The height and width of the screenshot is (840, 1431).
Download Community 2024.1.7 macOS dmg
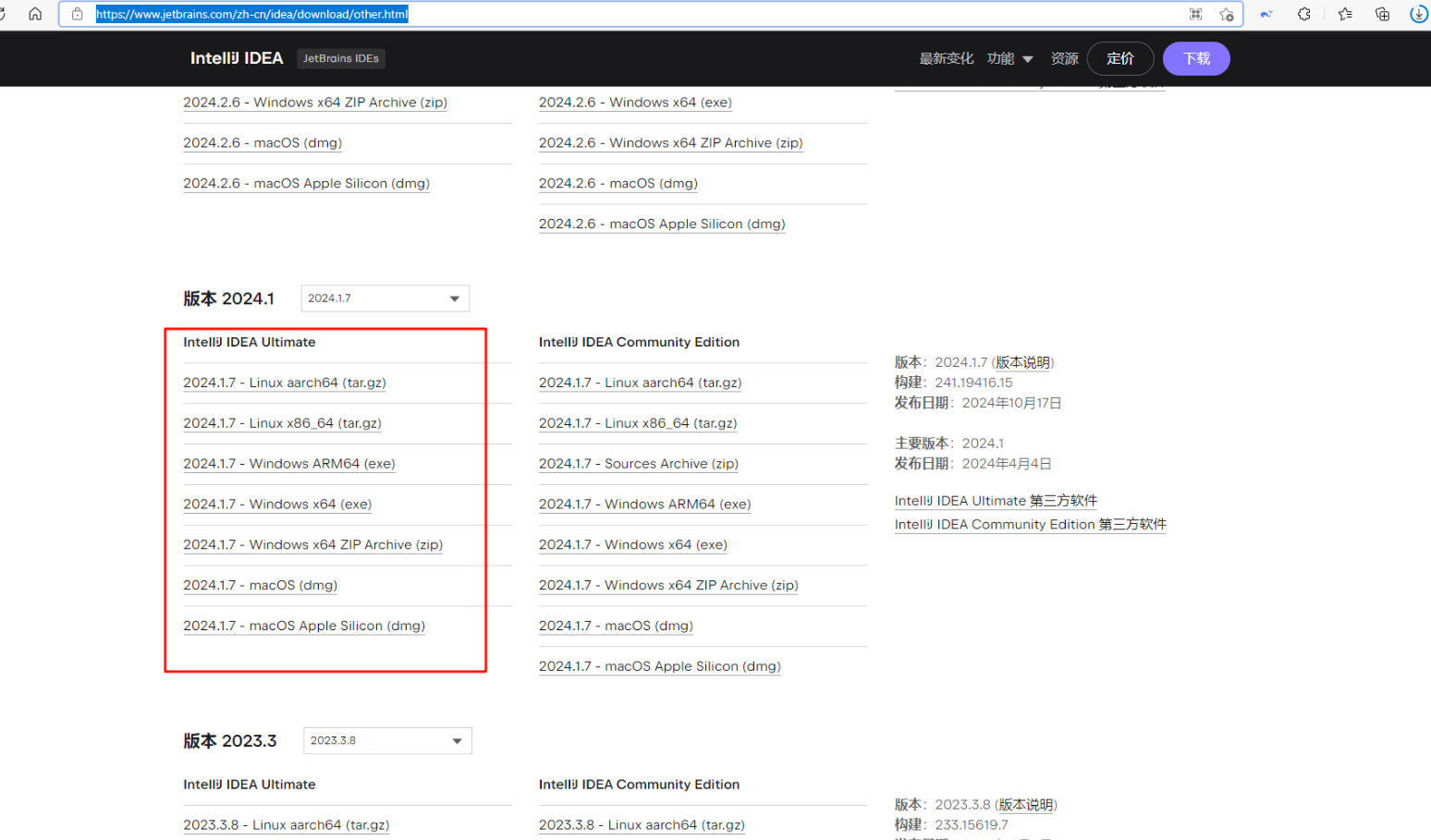tap(616, 627)
